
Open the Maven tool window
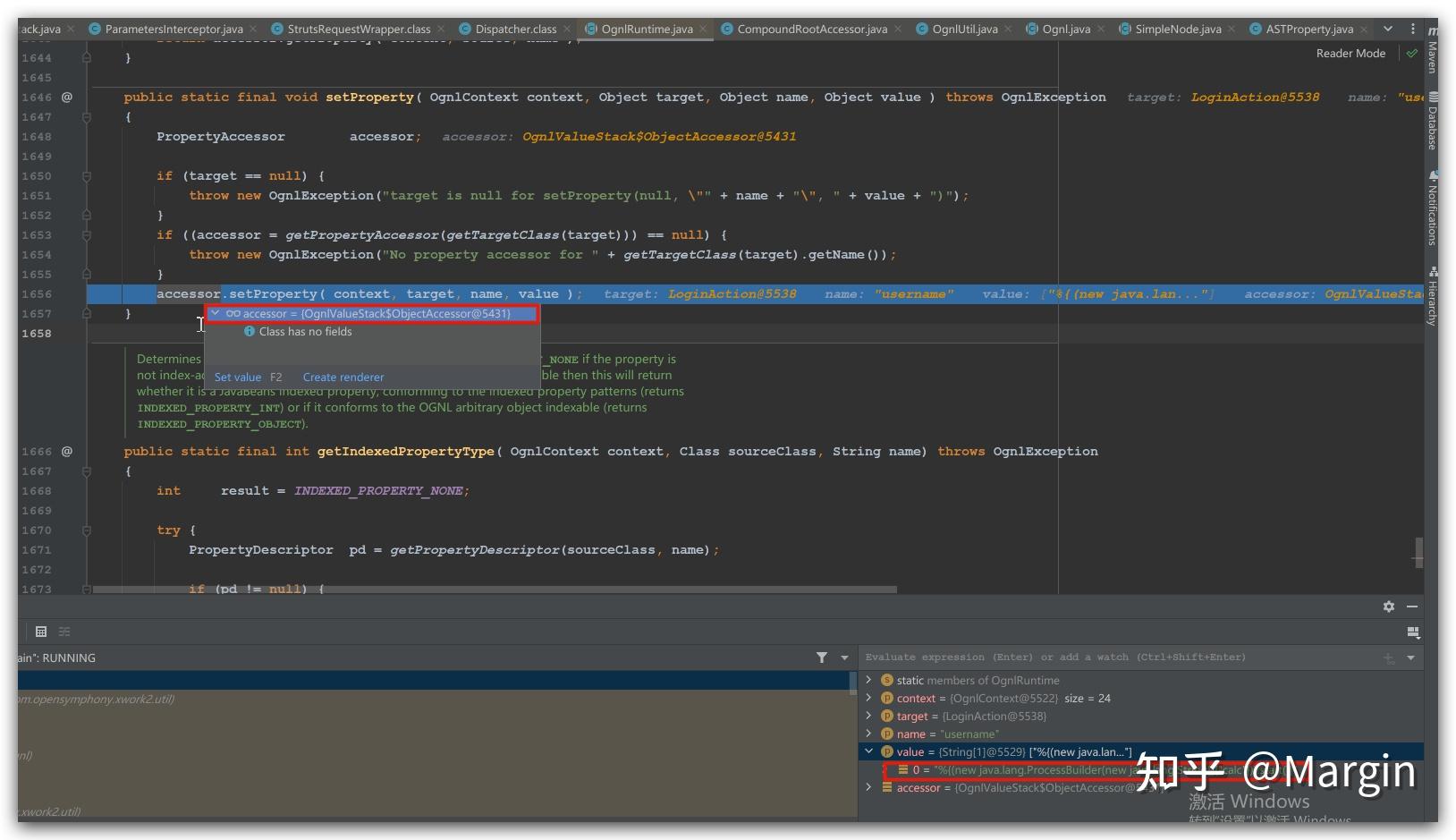[x=1432, y=55]
